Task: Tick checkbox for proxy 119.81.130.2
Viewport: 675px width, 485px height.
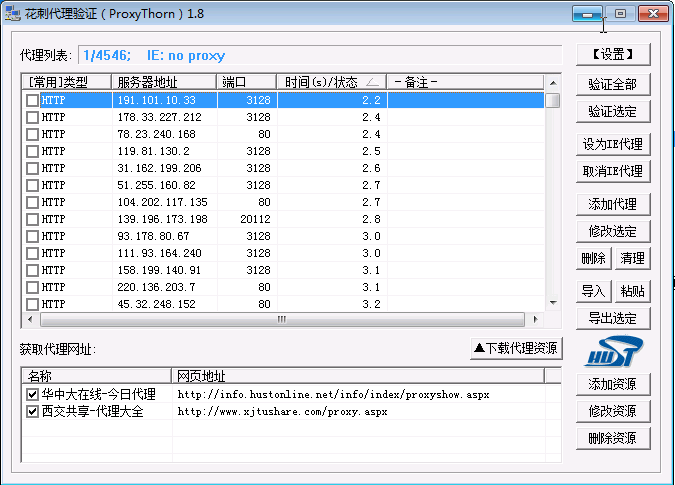Action: pos(32,151)
